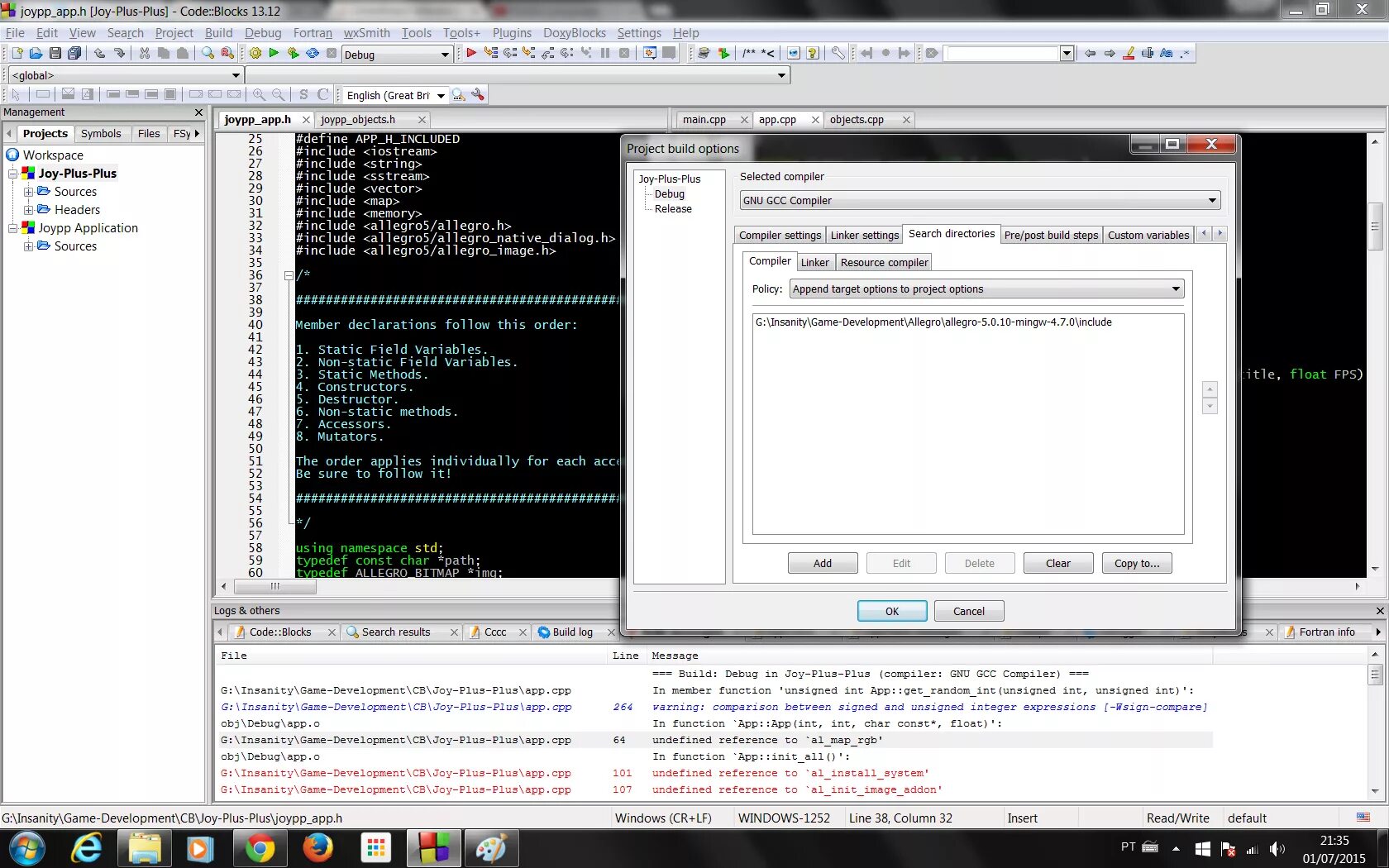This screenshot has height=868, width=1389.
Task: Open the Debugging windows icon
Action: coord(650,54)
